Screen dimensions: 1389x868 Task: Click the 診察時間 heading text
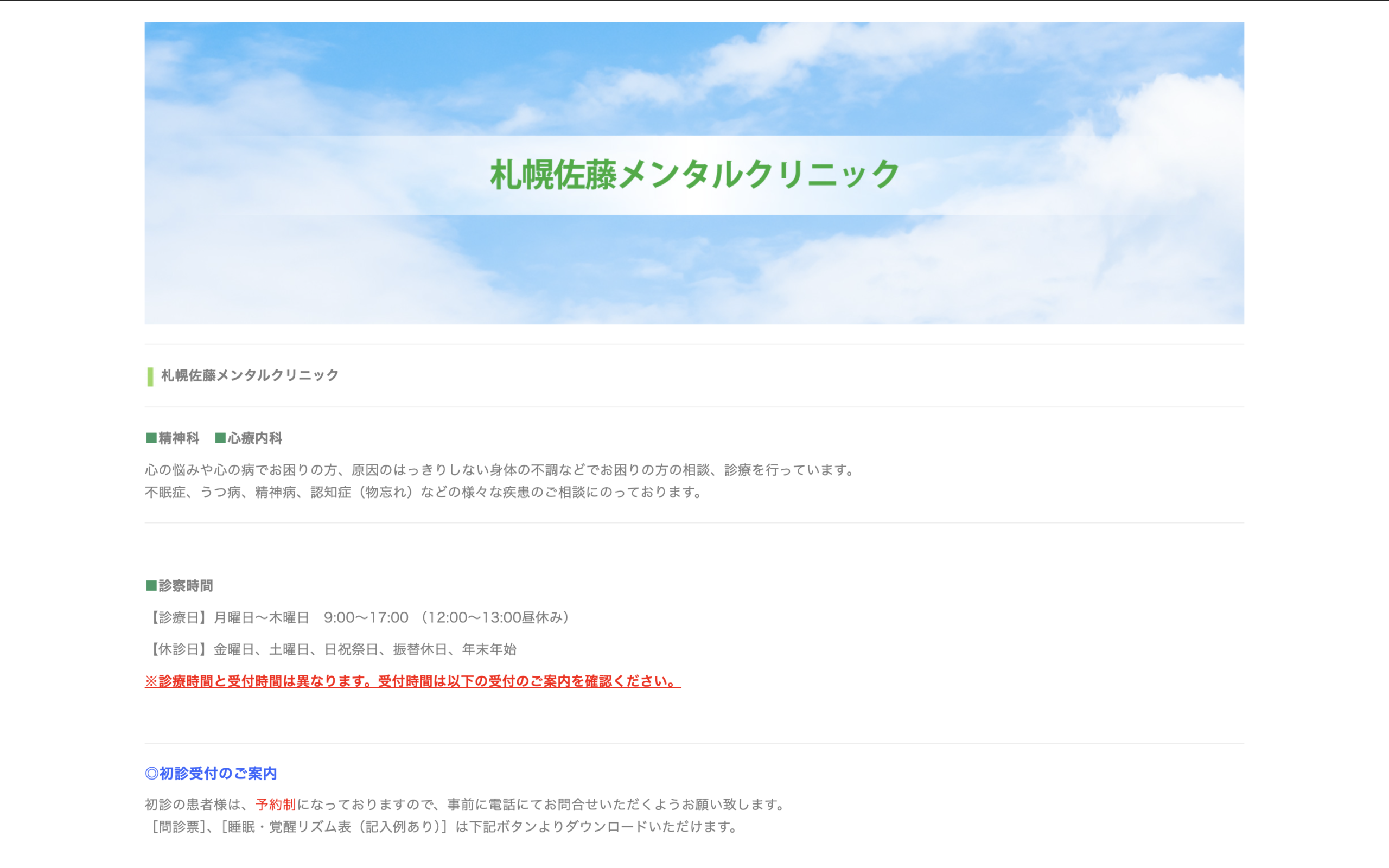tap(186, 586)
